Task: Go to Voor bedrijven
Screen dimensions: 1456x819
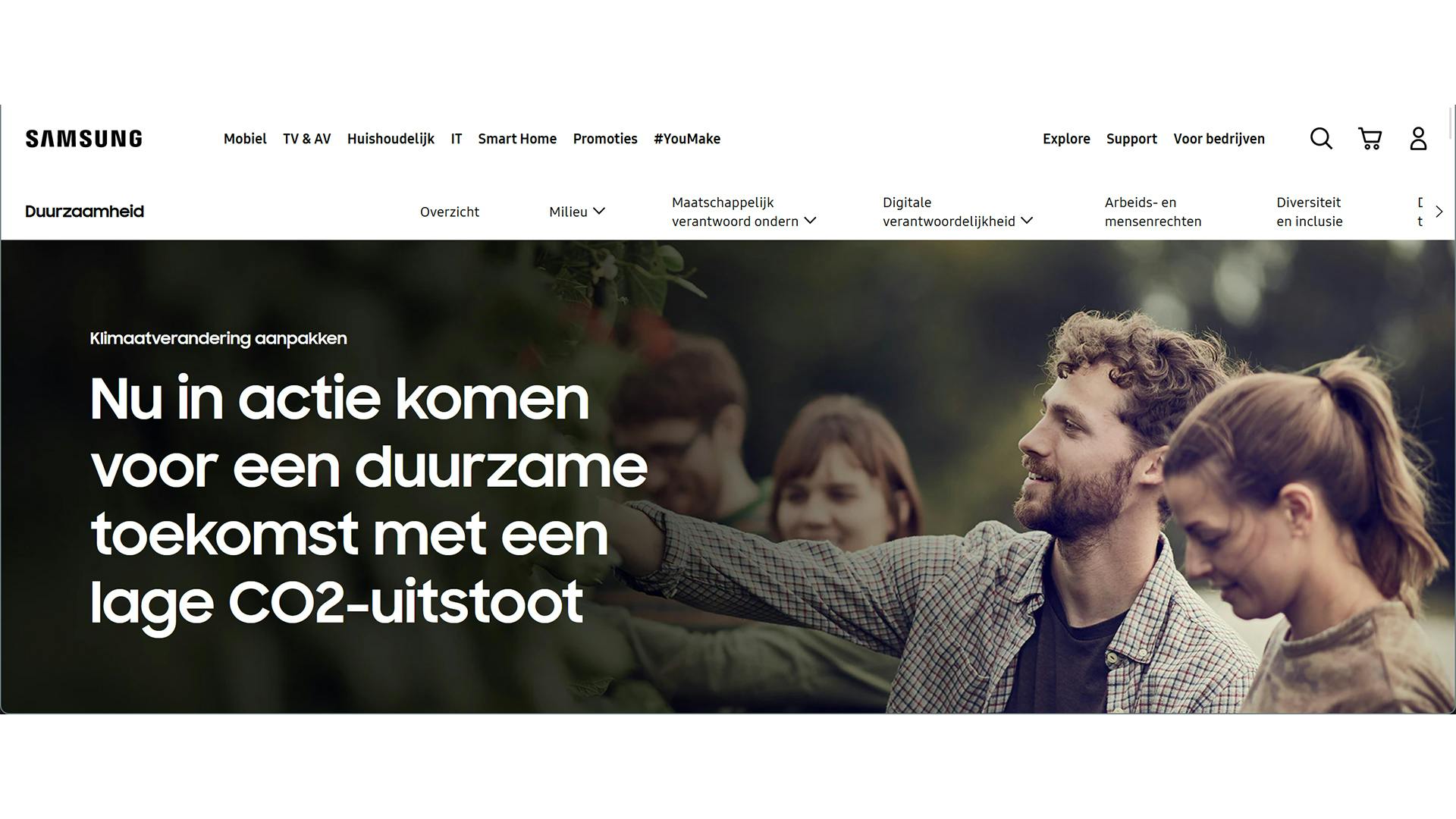Action: (1219, 139)
